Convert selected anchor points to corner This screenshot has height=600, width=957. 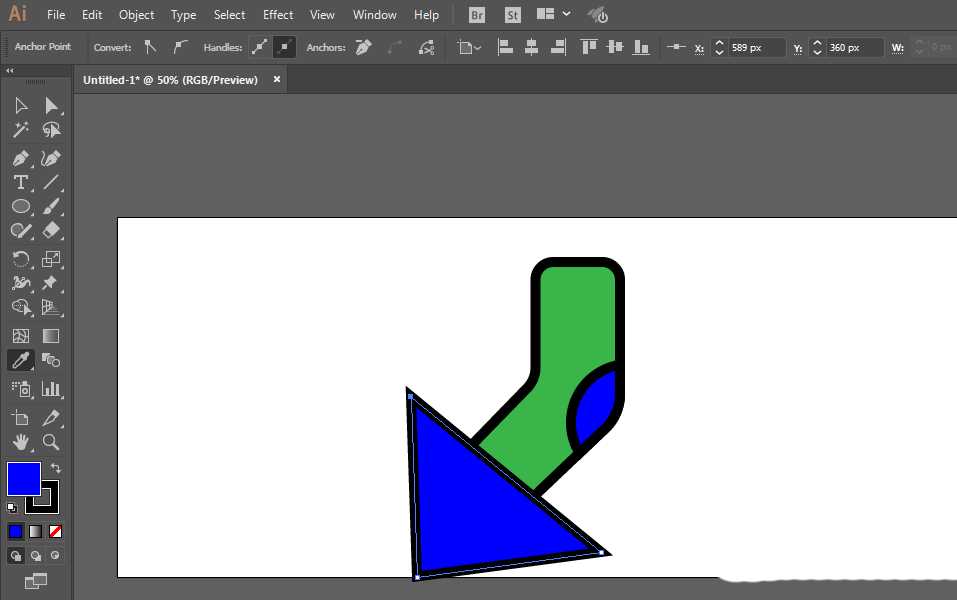pyautogui.click(x=150, y=47)
